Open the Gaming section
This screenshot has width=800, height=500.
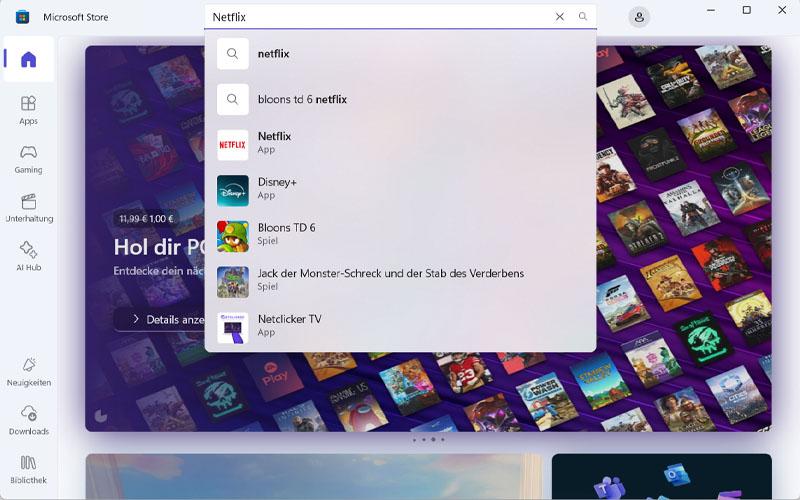tap(29, 159)
